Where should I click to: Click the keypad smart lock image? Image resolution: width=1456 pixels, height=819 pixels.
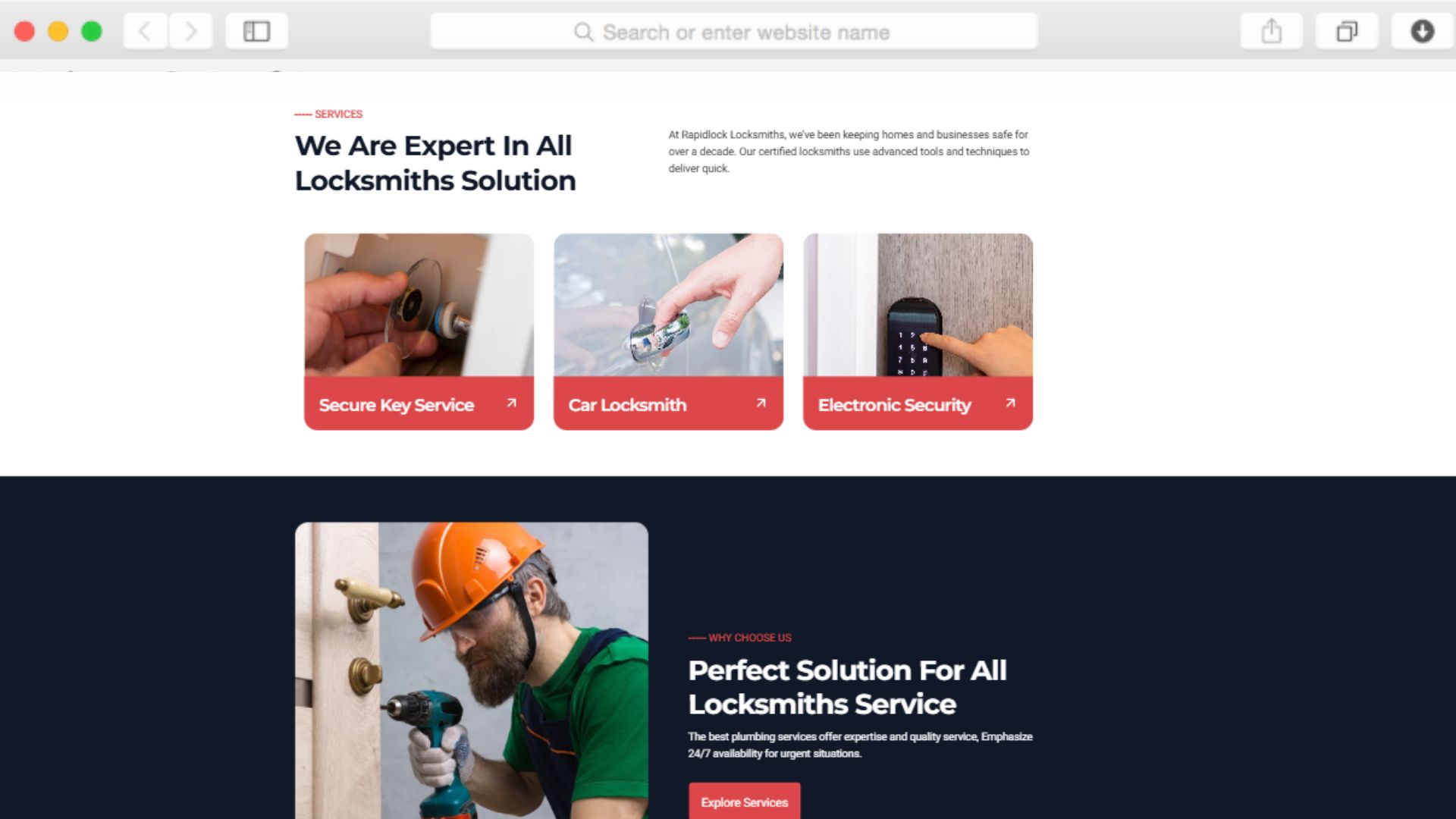[918, 305]
